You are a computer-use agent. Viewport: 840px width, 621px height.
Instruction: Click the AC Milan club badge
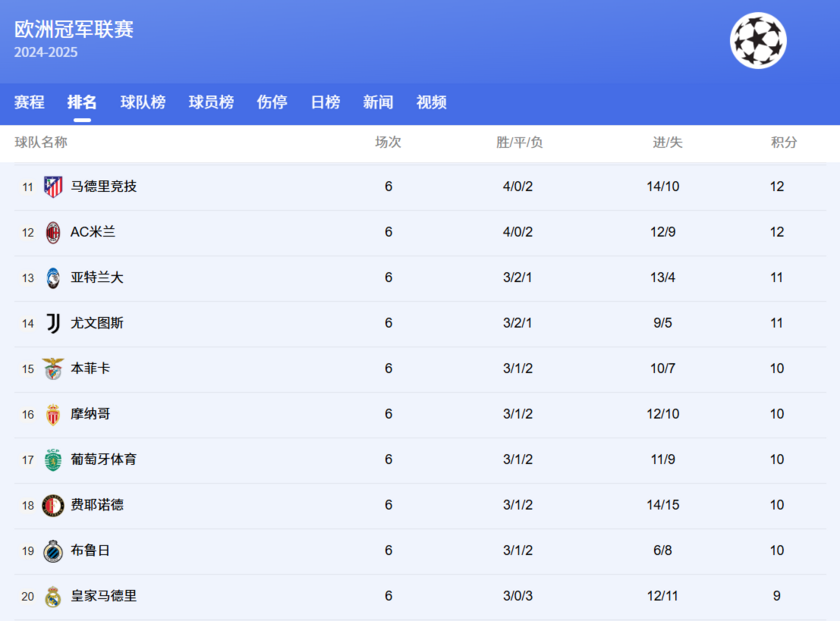click(52, 232)
